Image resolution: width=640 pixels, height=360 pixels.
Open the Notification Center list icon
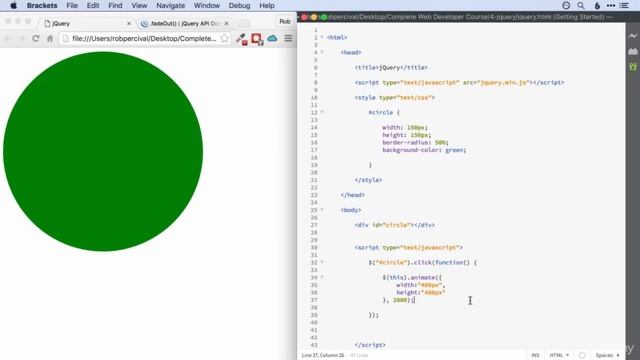624,5
